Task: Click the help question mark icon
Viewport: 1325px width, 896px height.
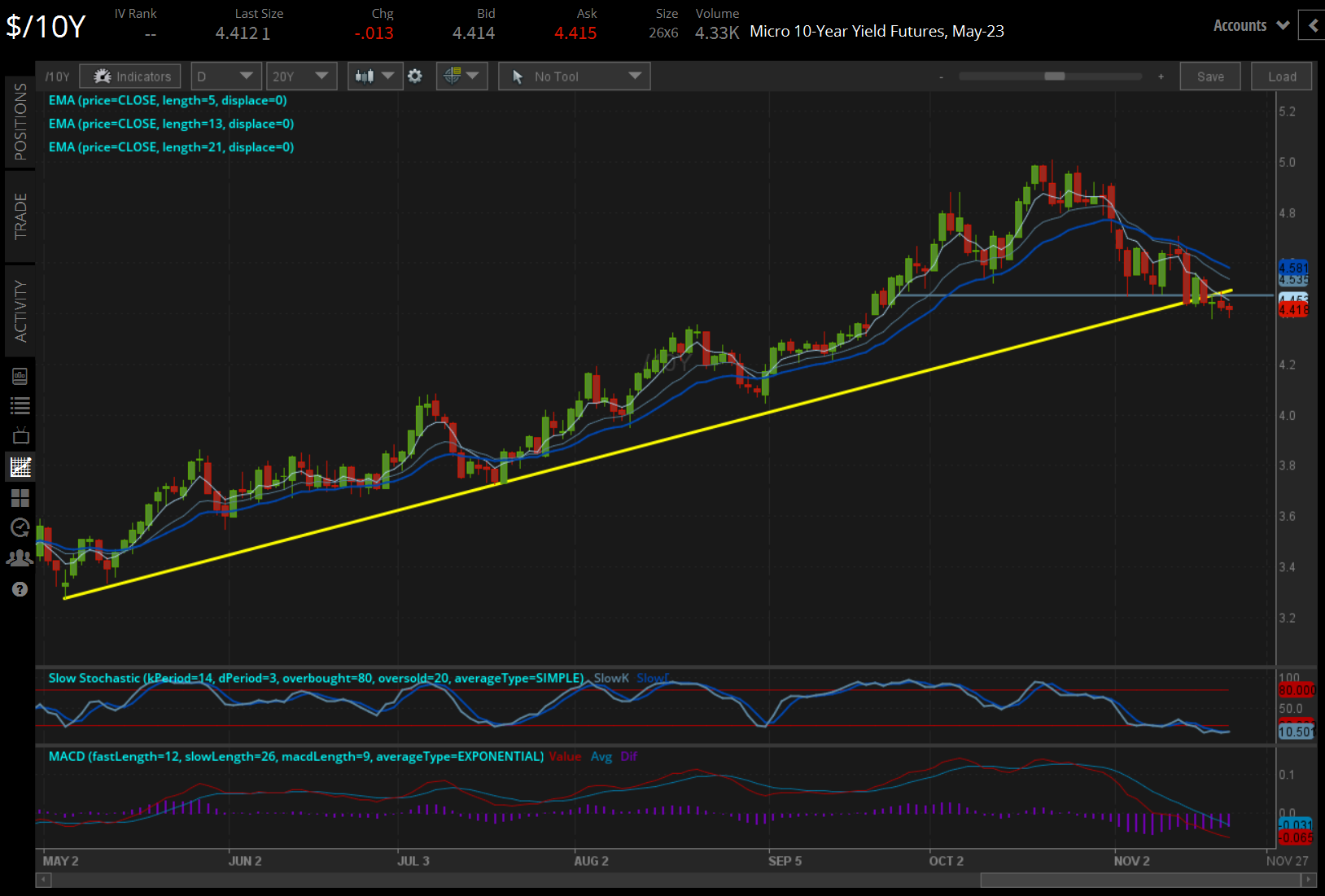Action: tap(20, 589)
